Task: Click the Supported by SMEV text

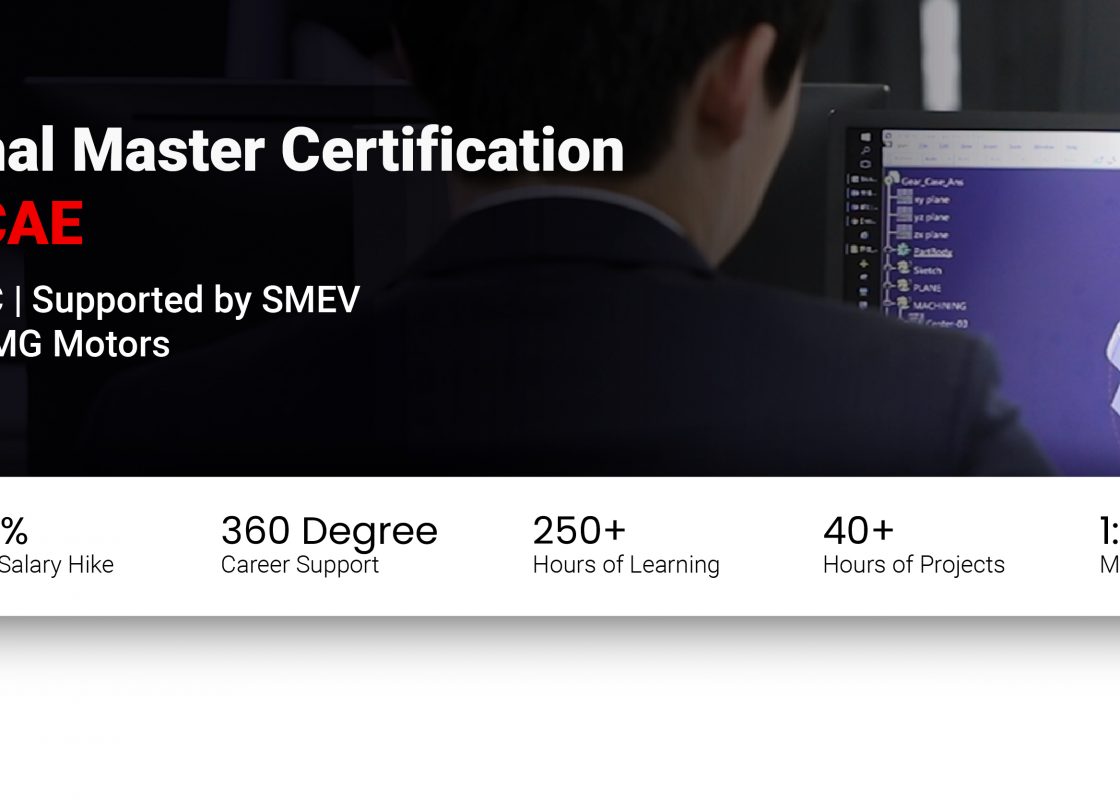Action: tap(196, 300)
